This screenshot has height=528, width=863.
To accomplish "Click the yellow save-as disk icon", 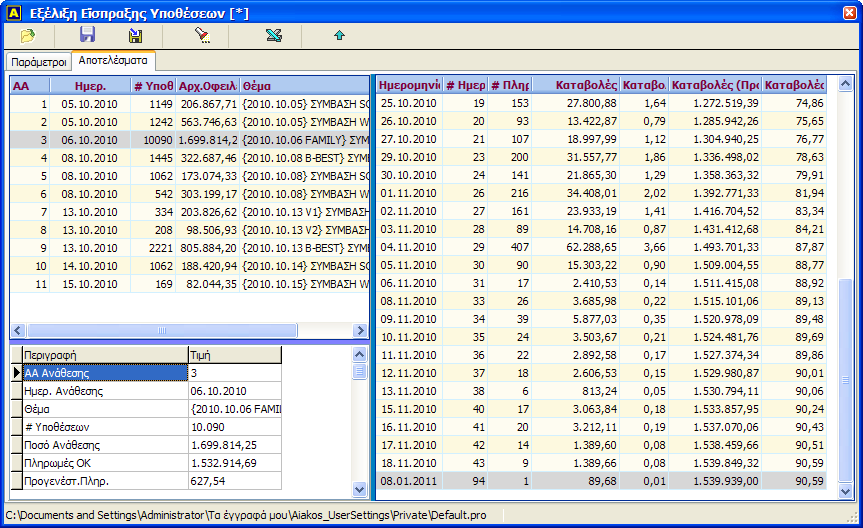I will [135, 36].
